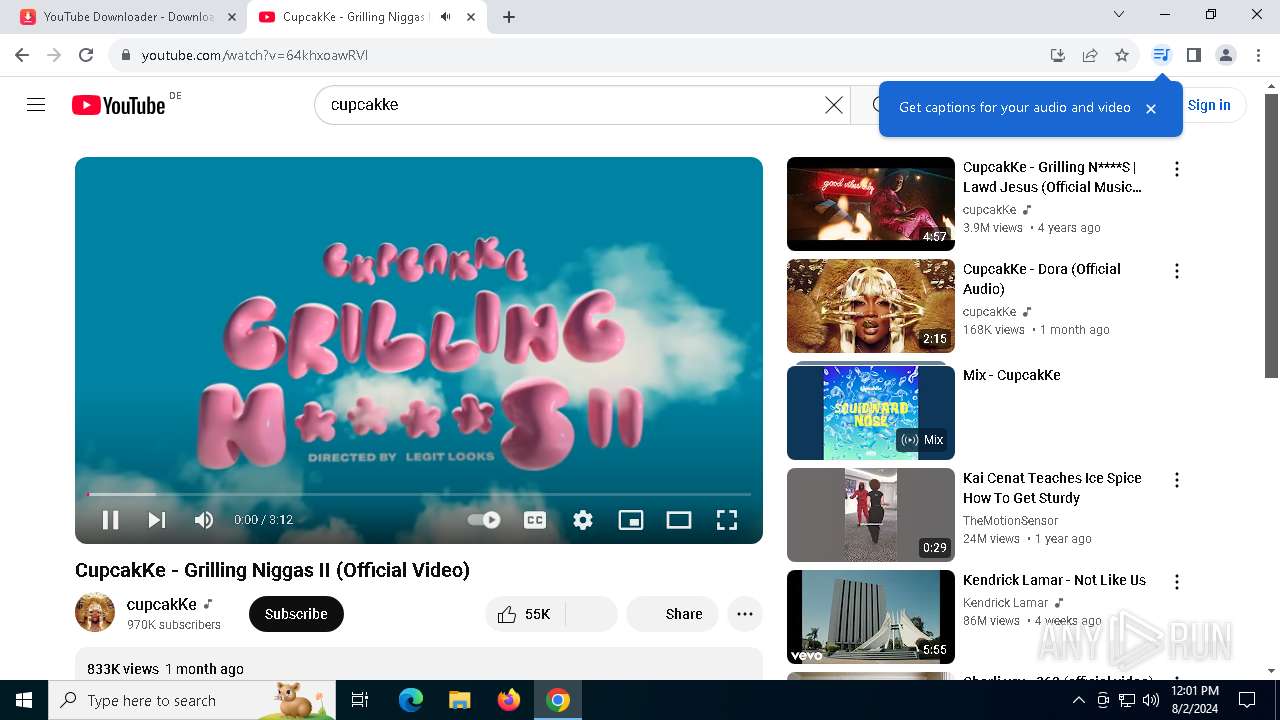Open File Explorer from taskbar
The image size is (1280, 720).
460,700
